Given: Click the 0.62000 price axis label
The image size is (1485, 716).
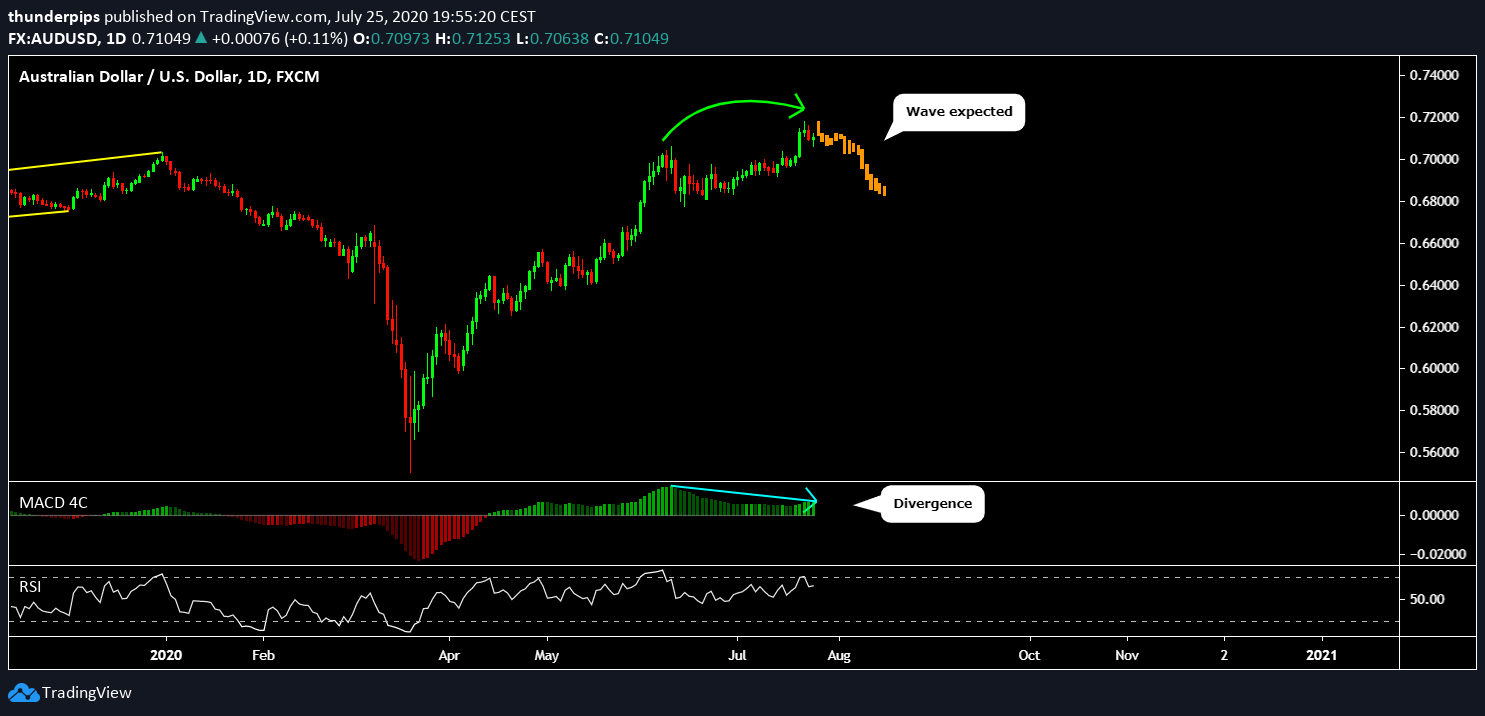Looking at the screenshot, I should (1433, 328).
